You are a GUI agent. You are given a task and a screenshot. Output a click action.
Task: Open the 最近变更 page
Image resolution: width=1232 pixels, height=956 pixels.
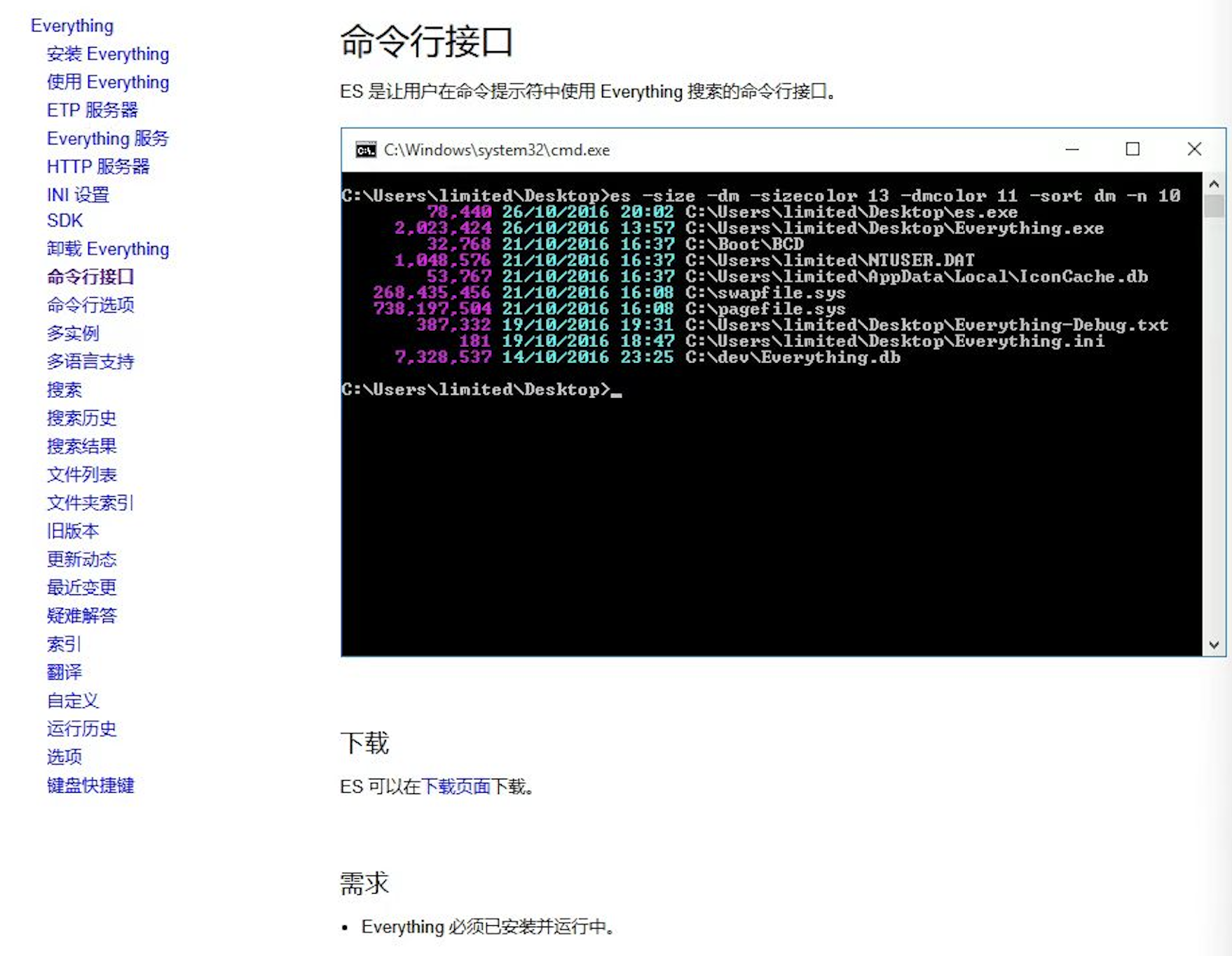81,587
